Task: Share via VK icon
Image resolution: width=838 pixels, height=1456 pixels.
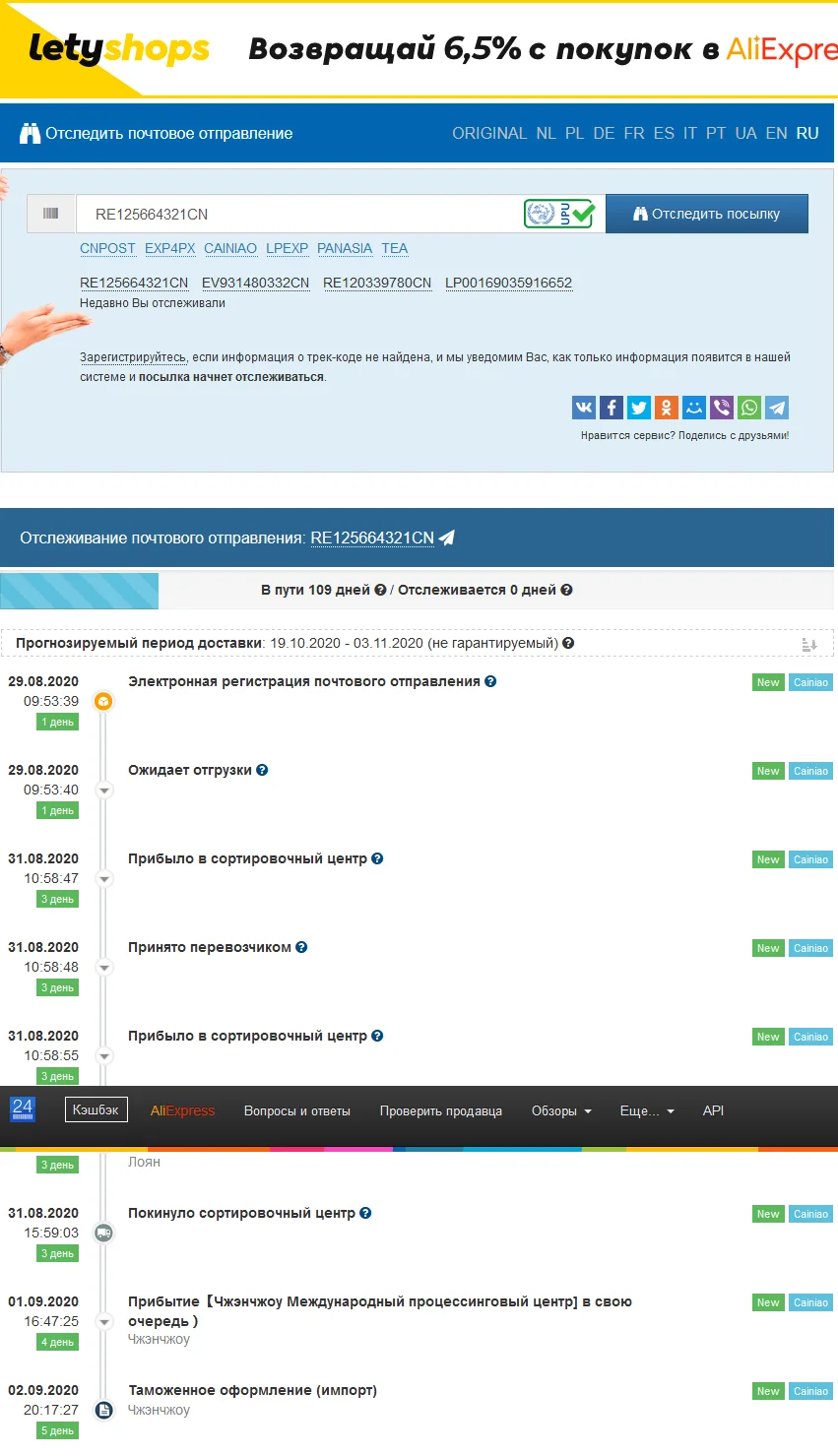Action: [x=584, y=408]
